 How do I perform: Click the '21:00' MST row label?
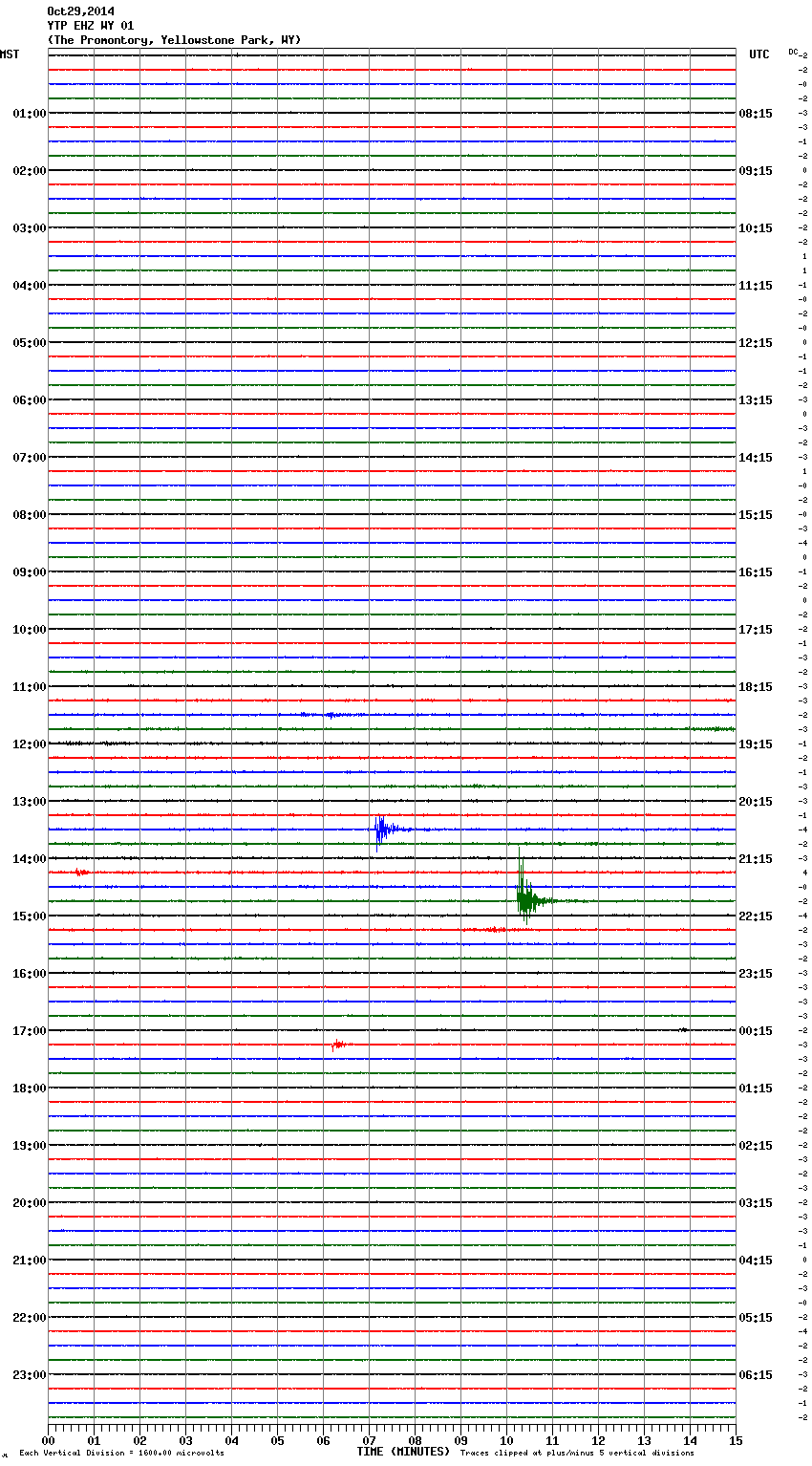coord(30,1261)
